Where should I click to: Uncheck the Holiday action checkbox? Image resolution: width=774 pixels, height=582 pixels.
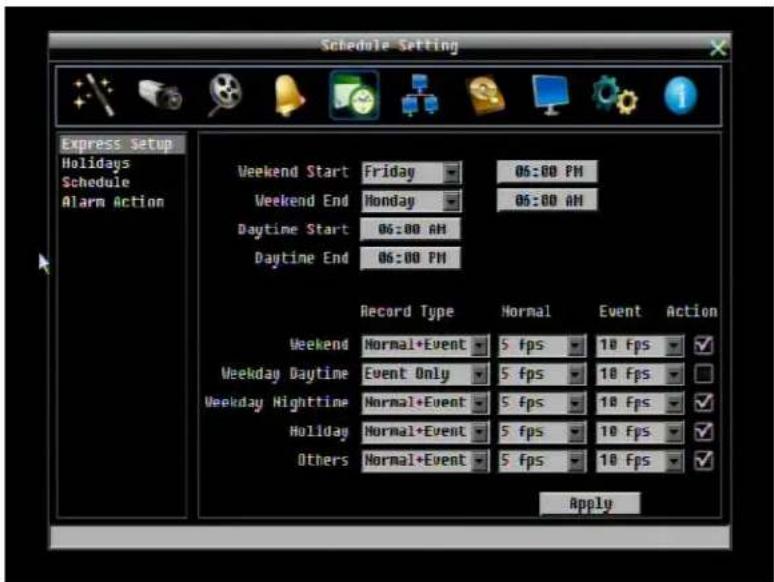(703, 432)
